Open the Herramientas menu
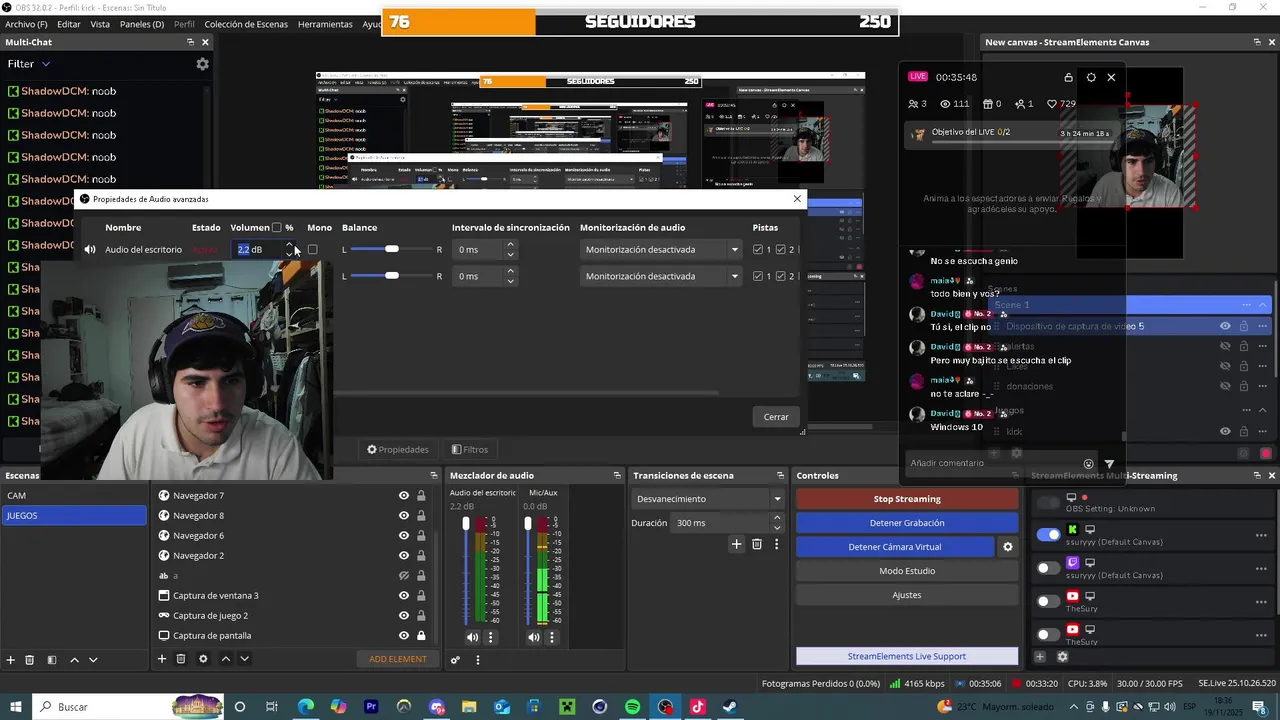Image resolution: width=1280 pixels, height=720 pixels. pos(325,24)
